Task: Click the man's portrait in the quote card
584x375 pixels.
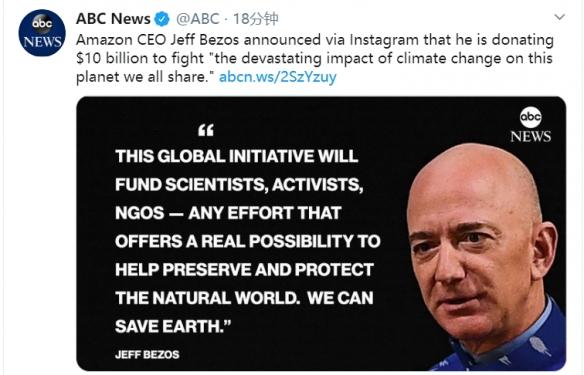Action: [486, 257]
